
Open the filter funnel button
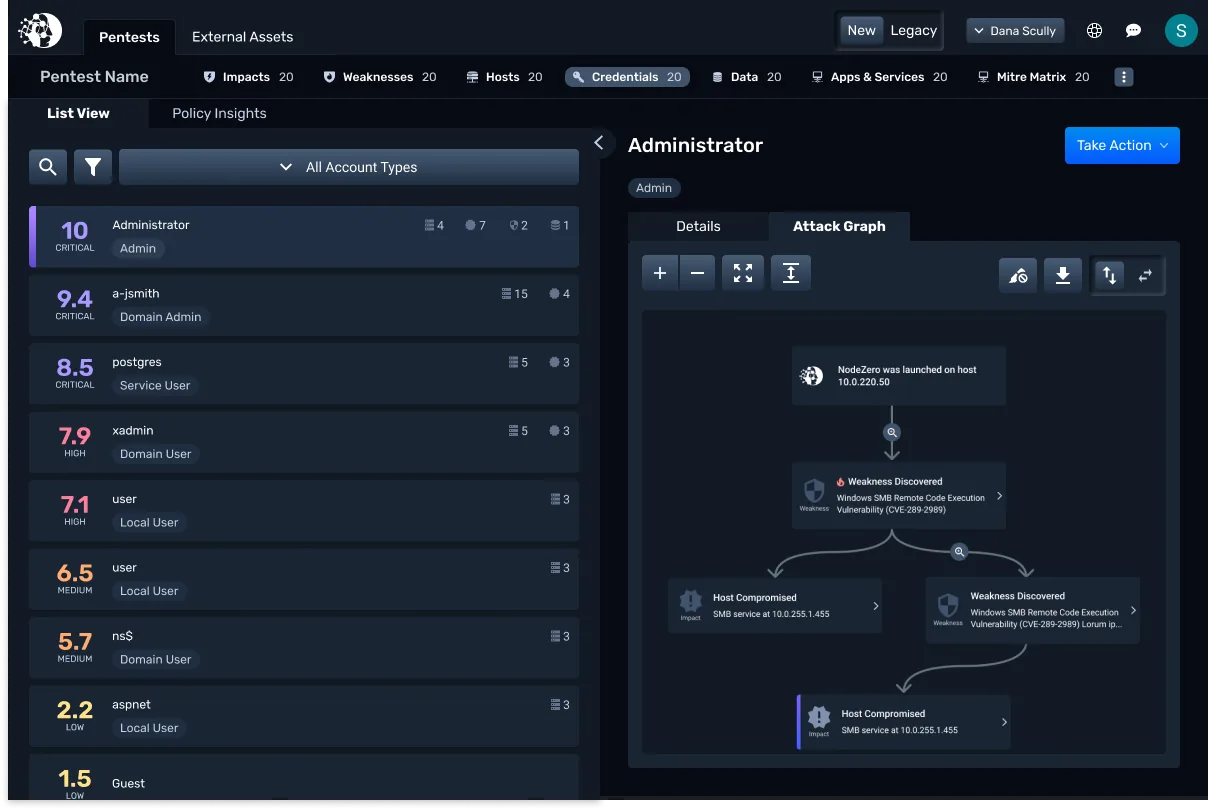[93, 167]
